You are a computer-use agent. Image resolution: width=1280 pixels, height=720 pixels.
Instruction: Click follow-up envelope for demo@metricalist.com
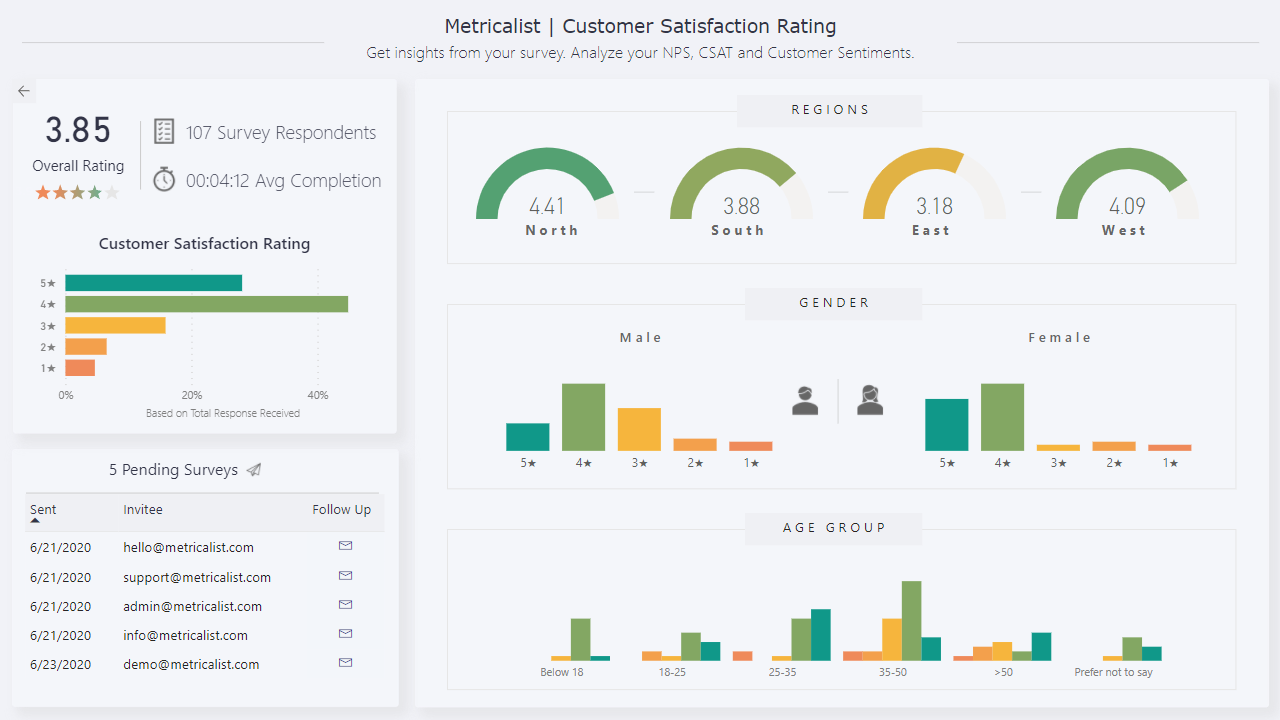(345, 663)
